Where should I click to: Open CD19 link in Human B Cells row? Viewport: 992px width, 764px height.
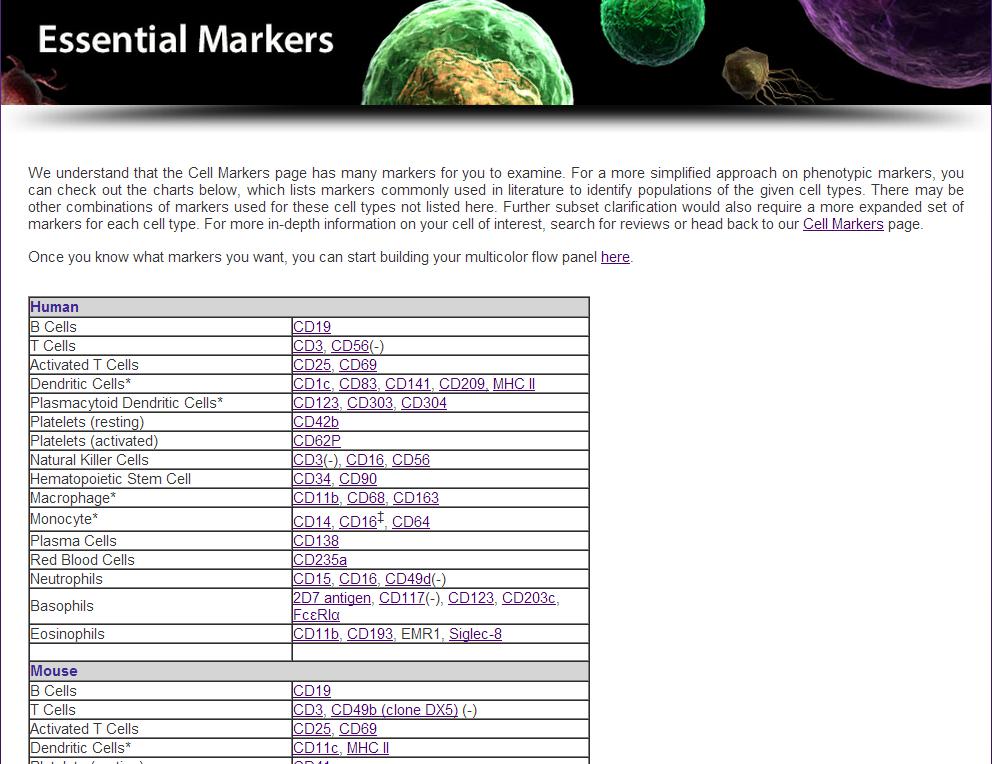(311, 327)
